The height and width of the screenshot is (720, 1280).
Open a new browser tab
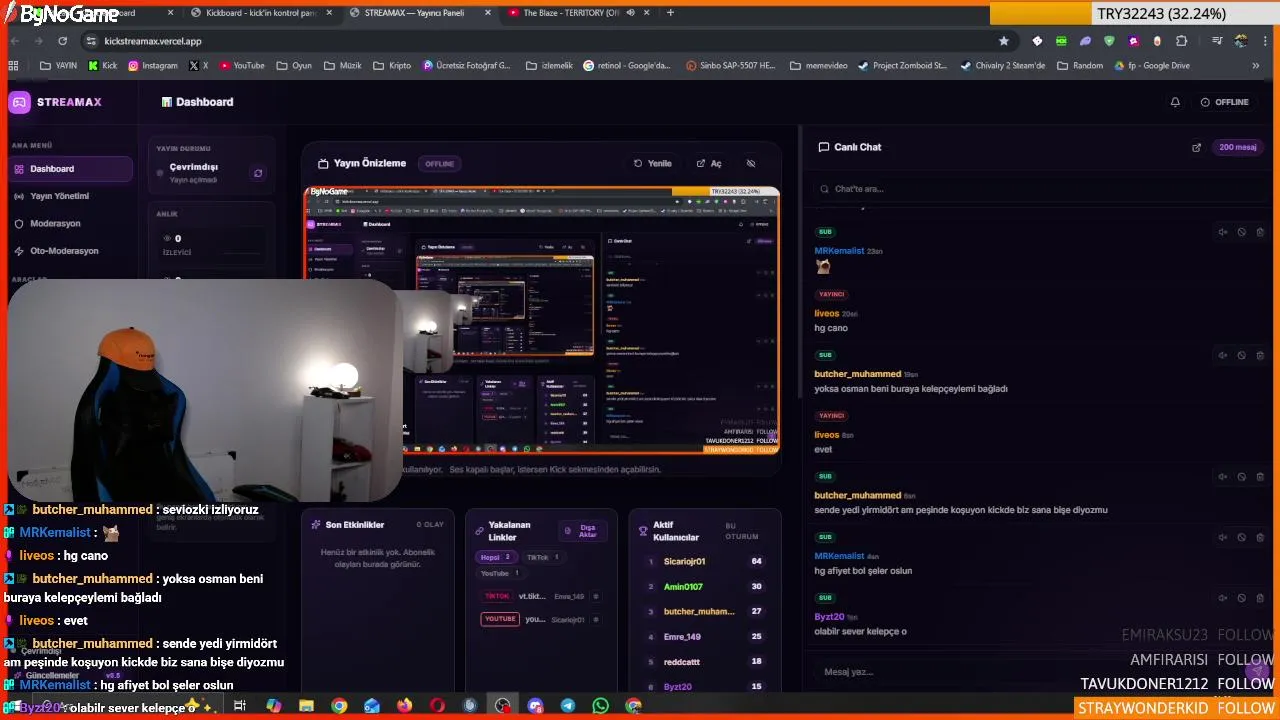pyautogui.click(x=670, y=13)
